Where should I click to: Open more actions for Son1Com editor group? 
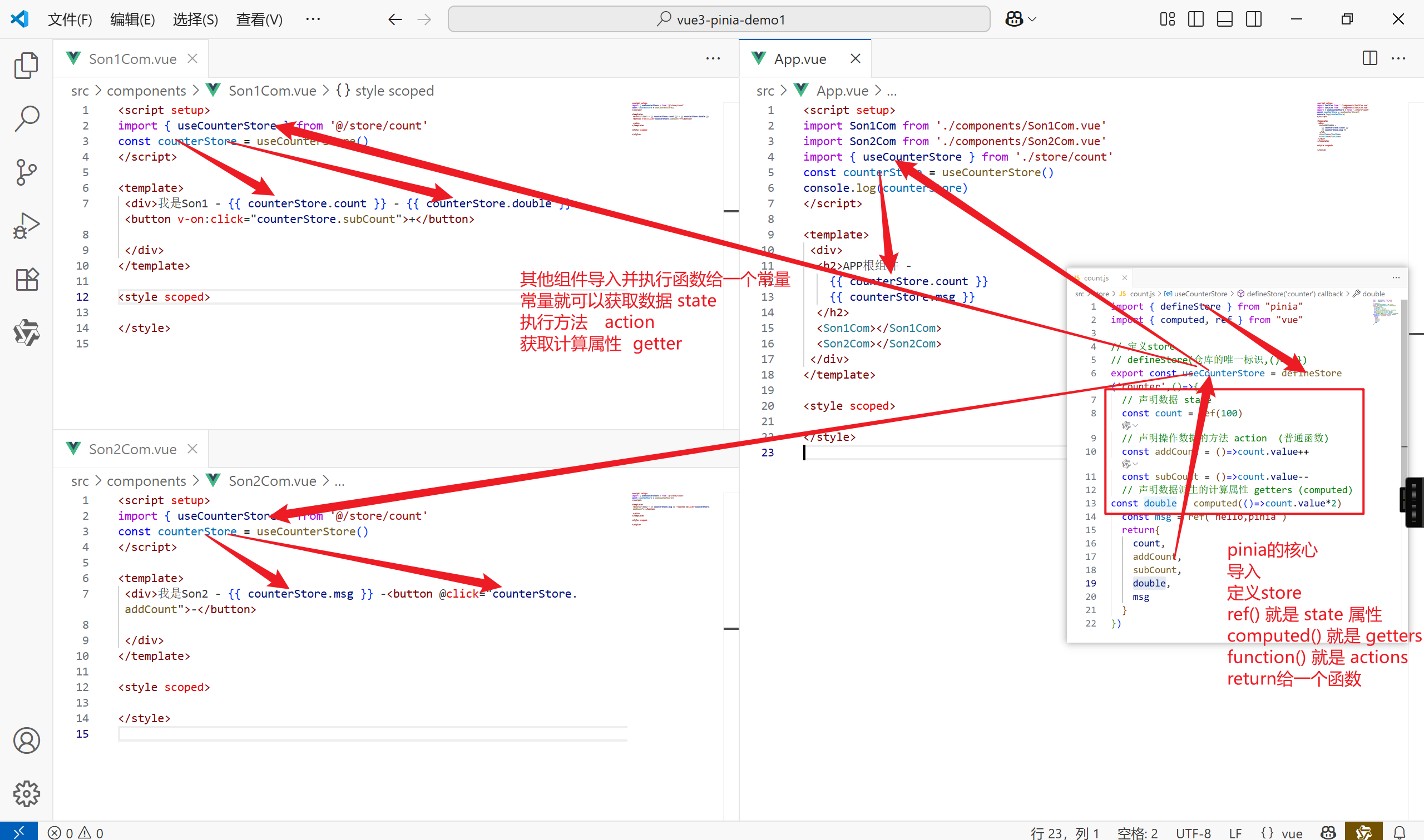pos(713,58)
